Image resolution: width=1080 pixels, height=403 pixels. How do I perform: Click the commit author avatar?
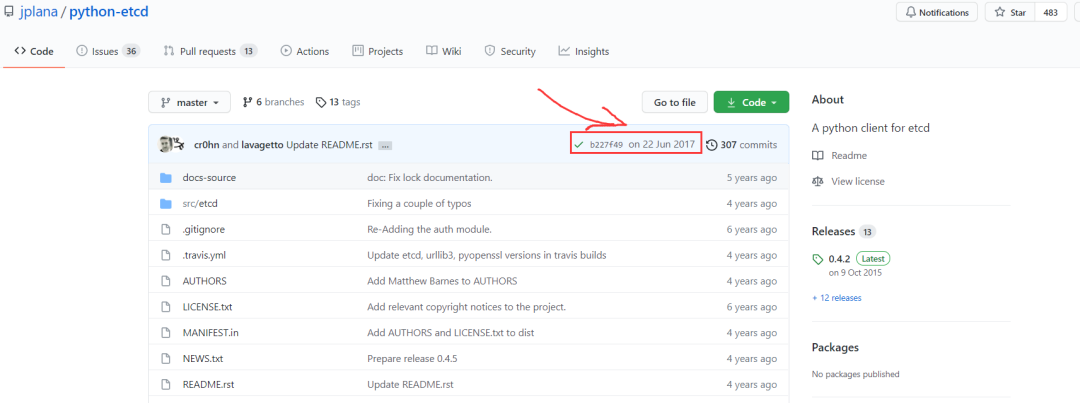[x=166, y=145]
